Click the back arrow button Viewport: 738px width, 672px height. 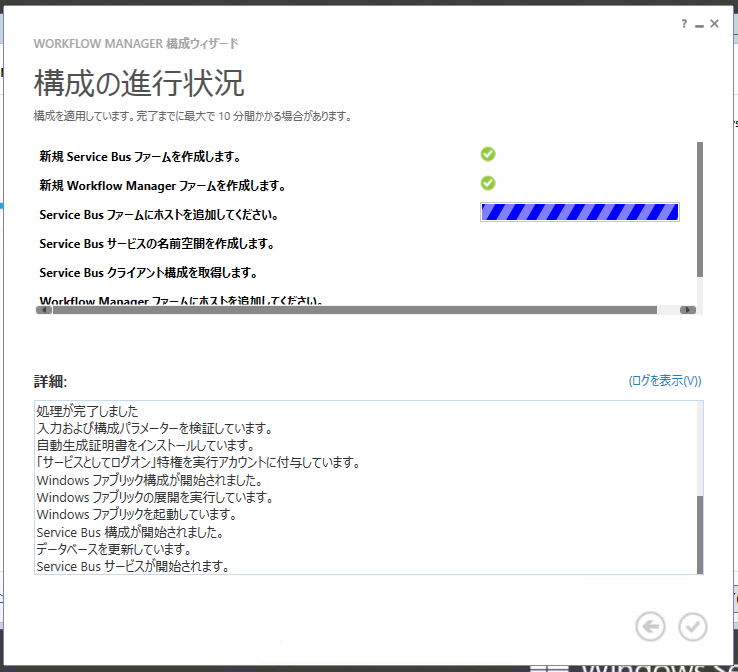(650, 627)
